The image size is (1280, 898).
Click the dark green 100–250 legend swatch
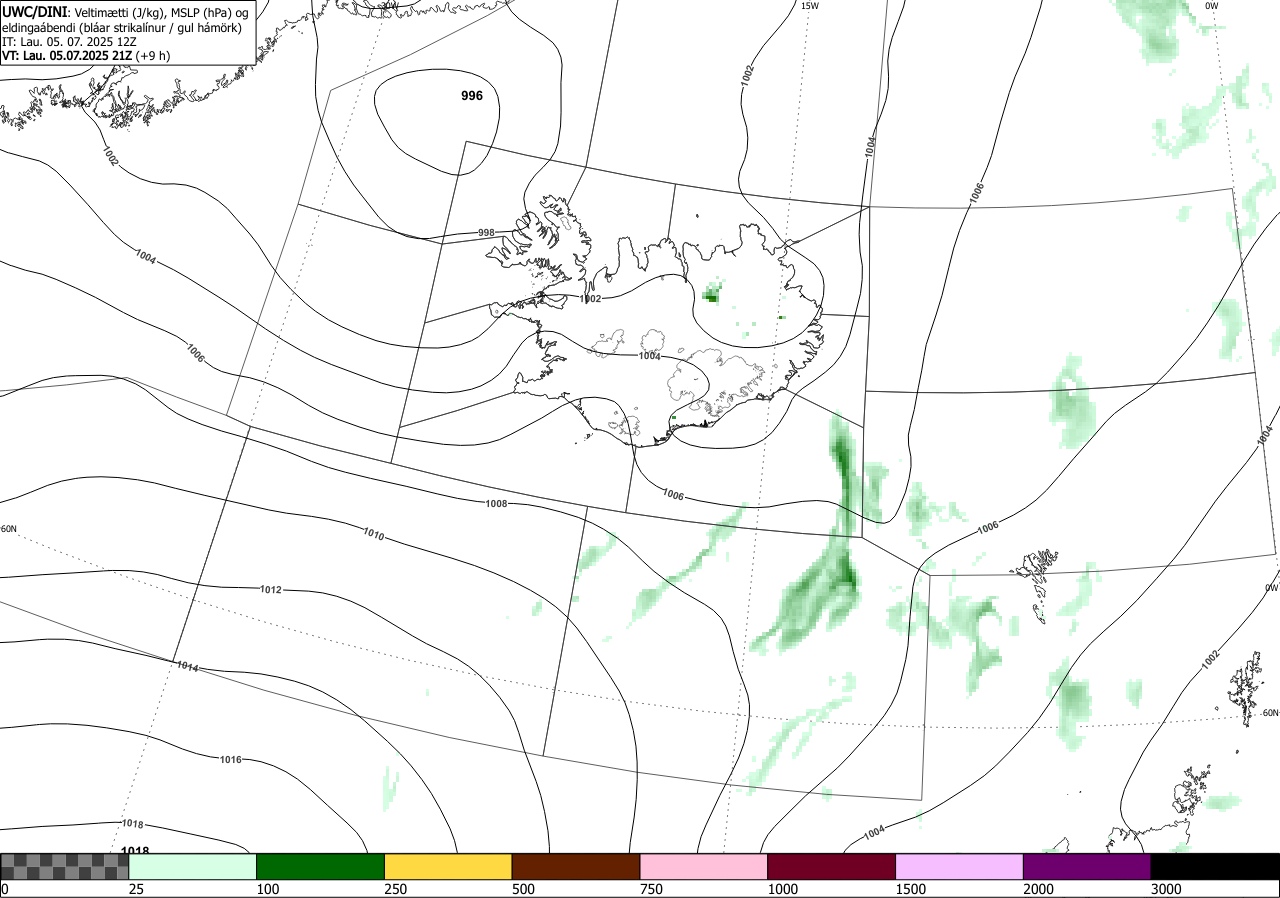321,866
